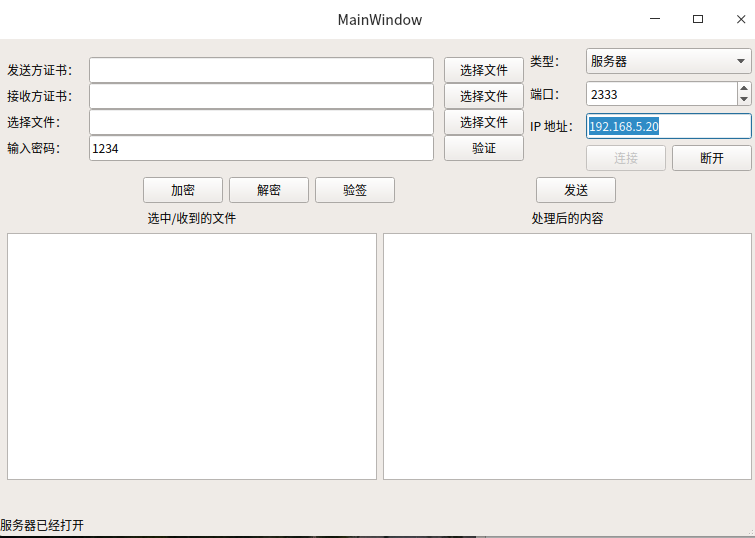Focus the 接收方证书 text field

[x=261, y=96]
